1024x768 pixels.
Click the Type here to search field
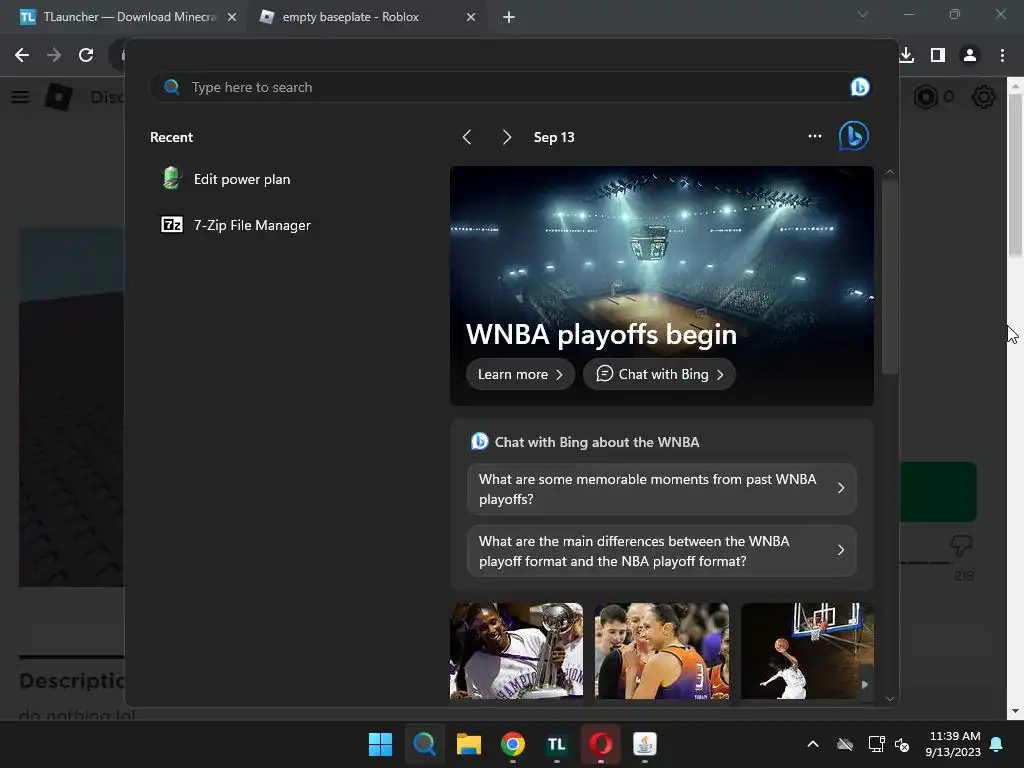(509, 87)
